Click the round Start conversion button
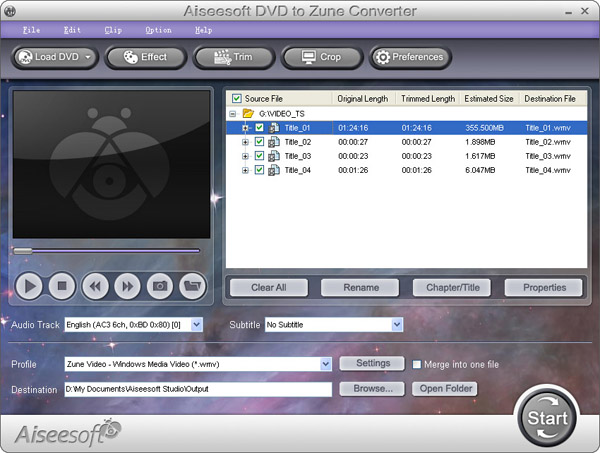600x453 pixels. (547, 418)
